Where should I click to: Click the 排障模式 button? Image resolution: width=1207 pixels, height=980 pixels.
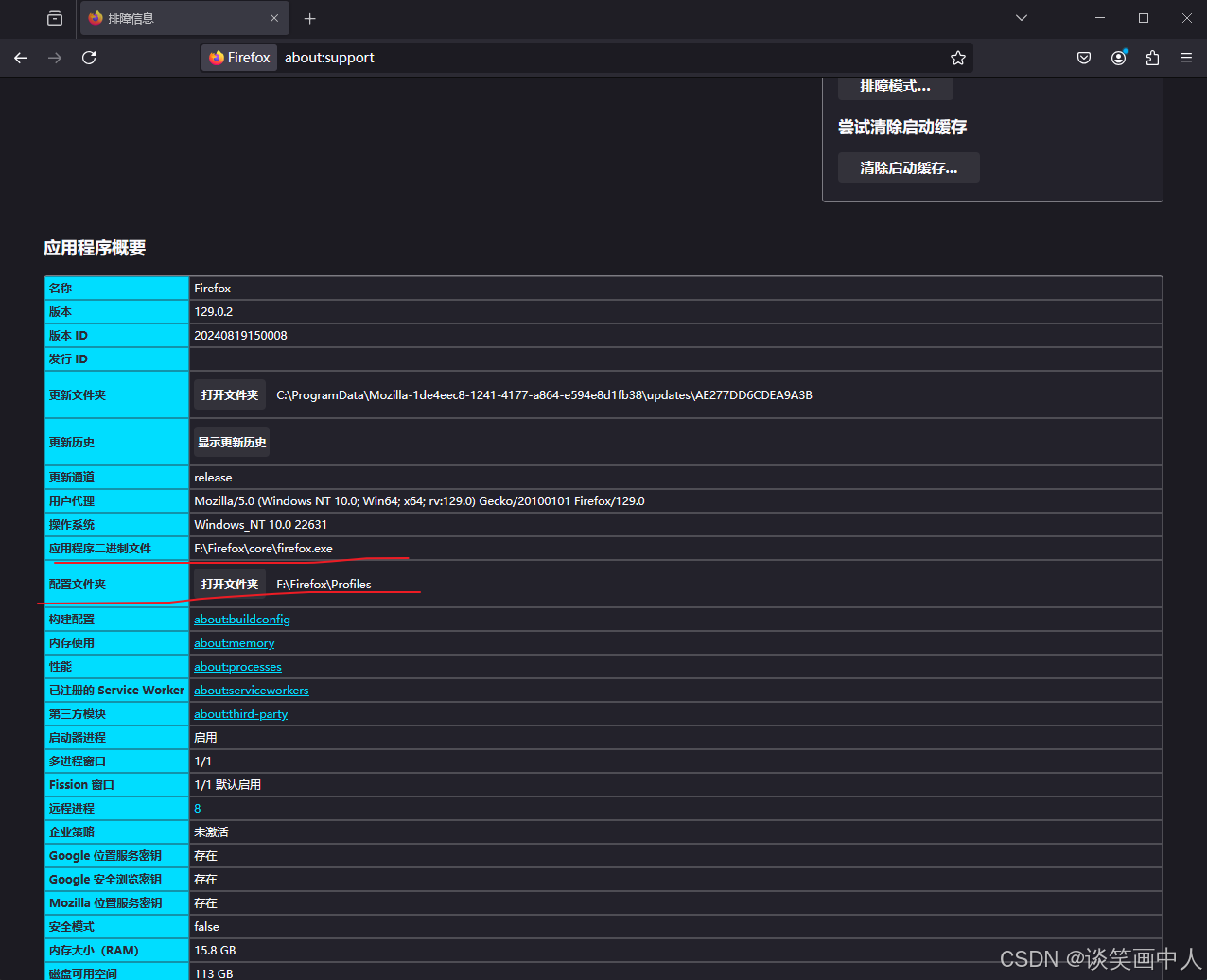895,86
